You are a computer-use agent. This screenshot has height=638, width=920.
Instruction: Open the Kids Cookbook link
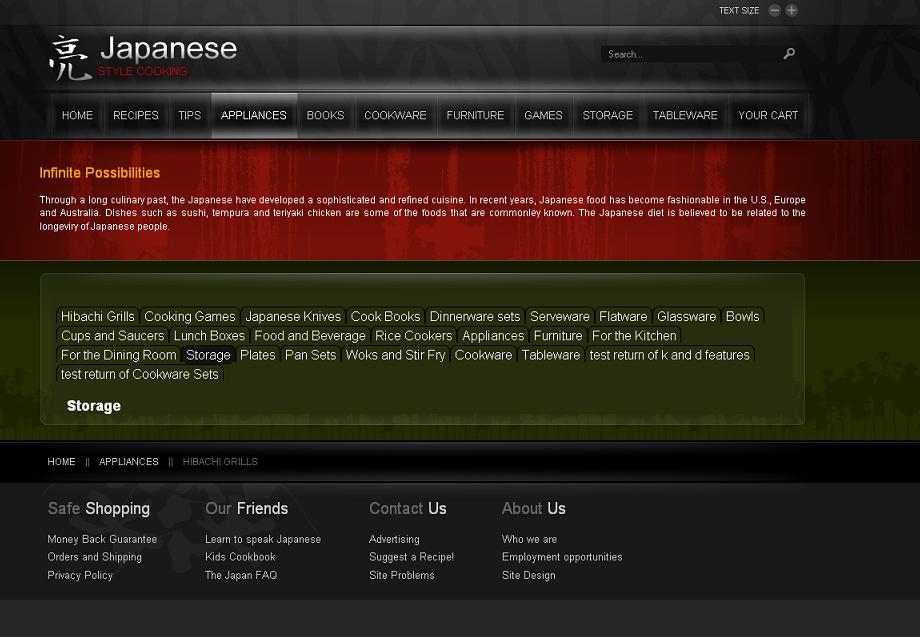click(240, 557)
